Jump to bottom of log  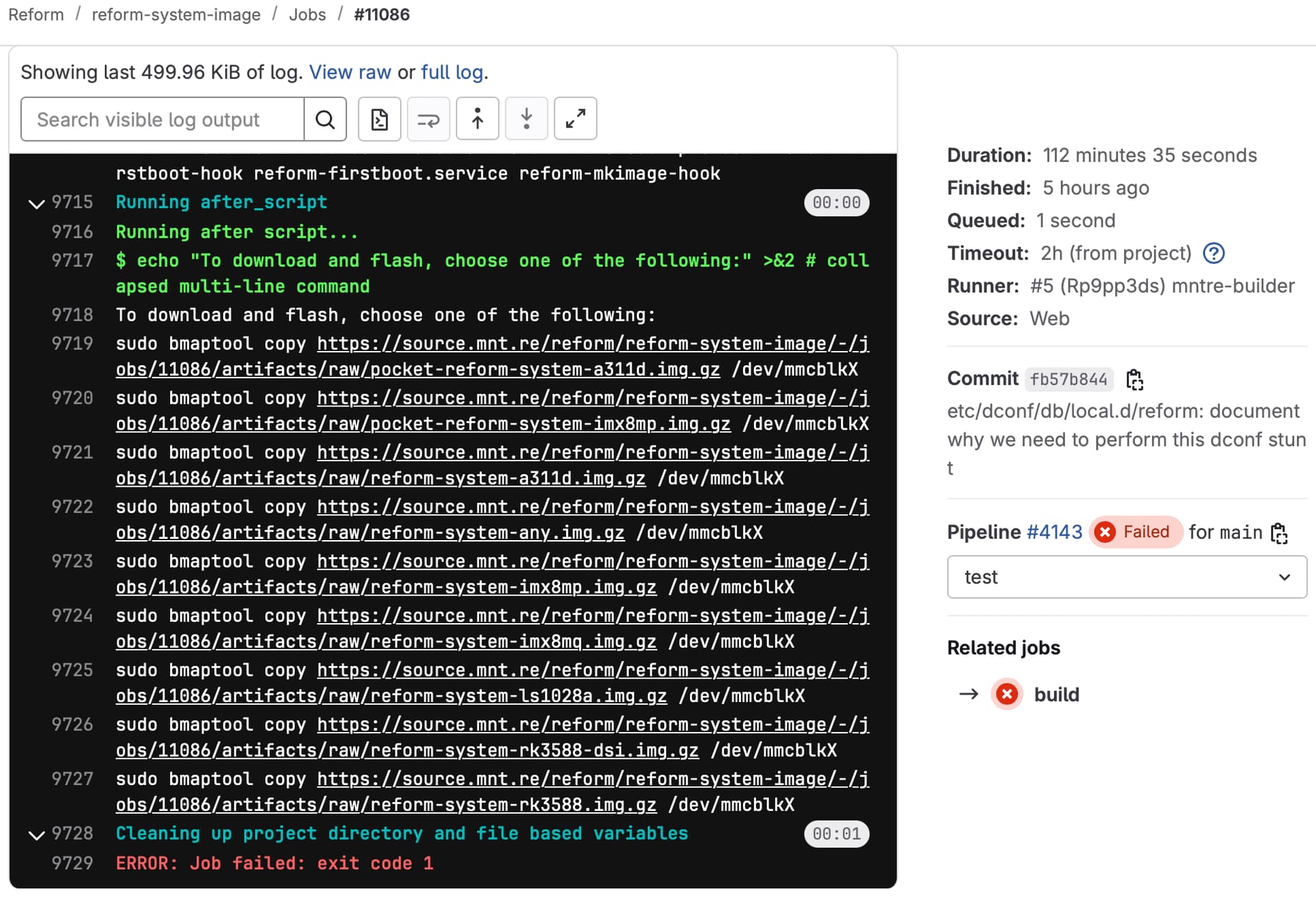point(526,119)
